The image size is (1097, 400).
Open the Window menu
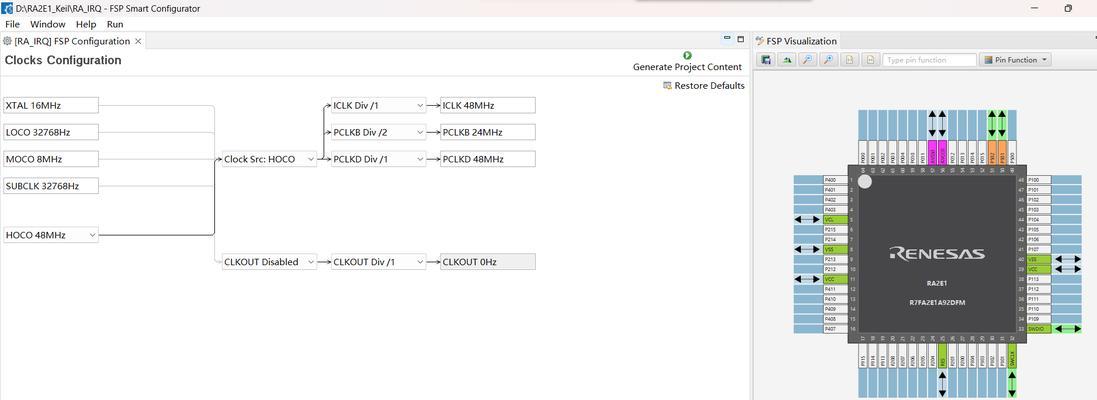click(x=48, y=24)
